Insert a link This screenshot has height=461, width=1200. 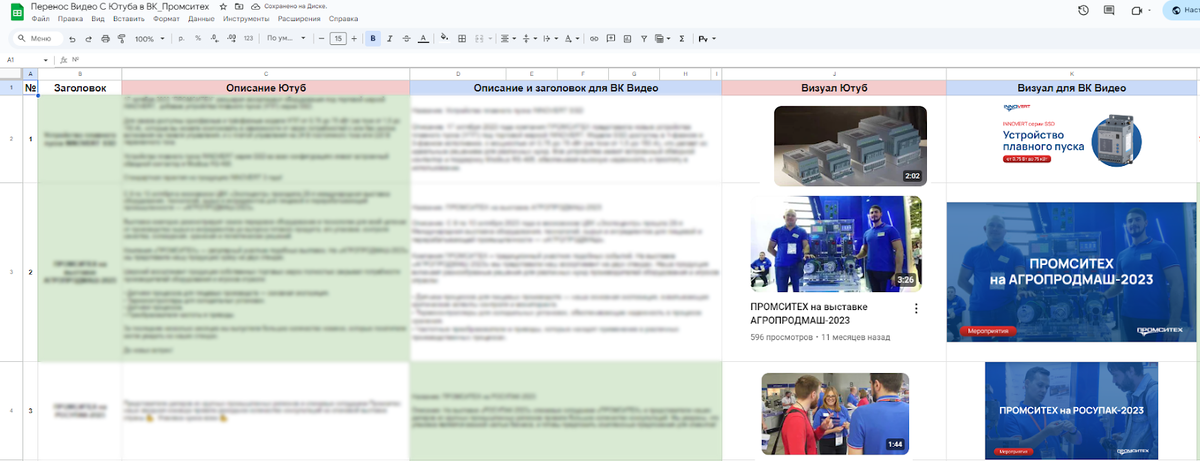tap(595, 39)
